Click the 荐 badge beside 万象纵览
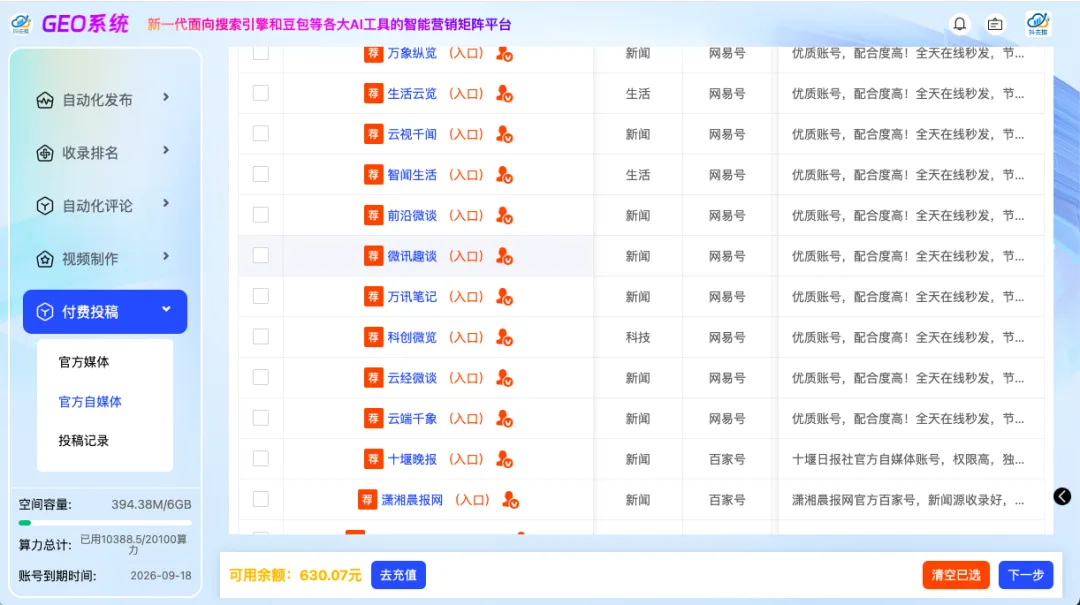The height and width of the screenshot is (605, 1080). (373, 54)
